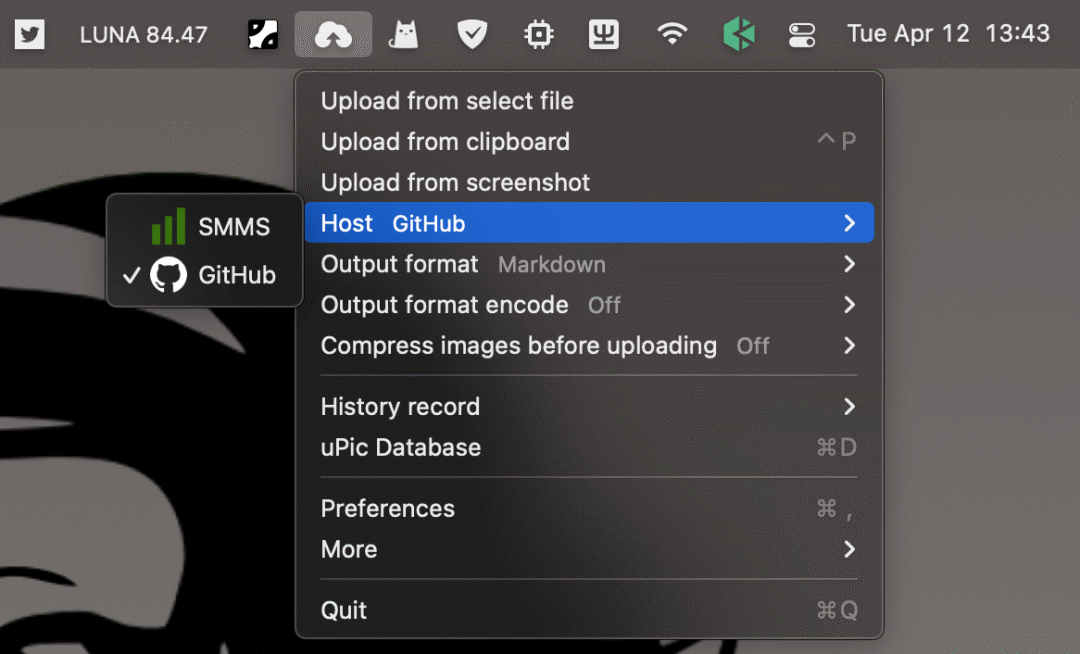The height and width of the screenshot is (654, 1080).
Task: Click the GitHub octocat logo icon
Action: pyautogui.click(x=169, y=275)
